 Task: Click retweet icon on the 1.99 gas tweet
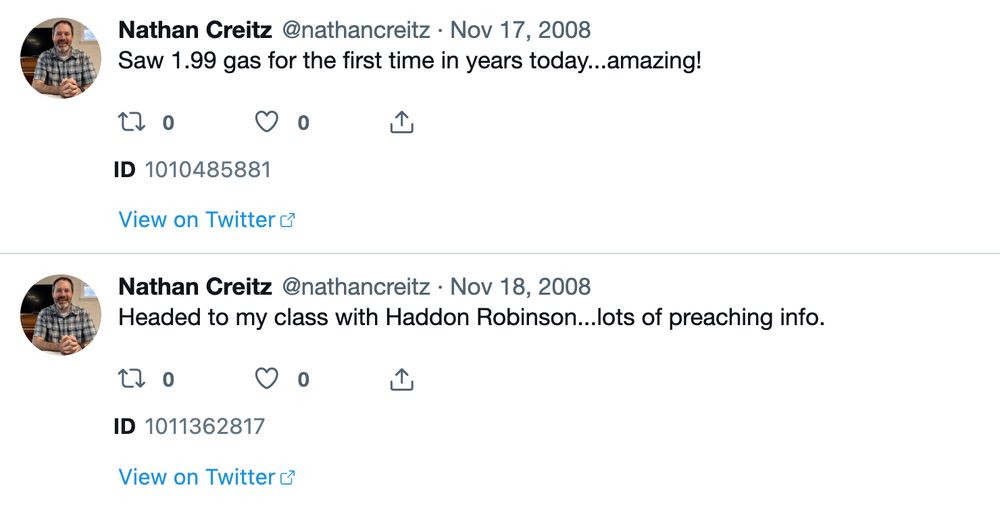(x=131, y=122)
